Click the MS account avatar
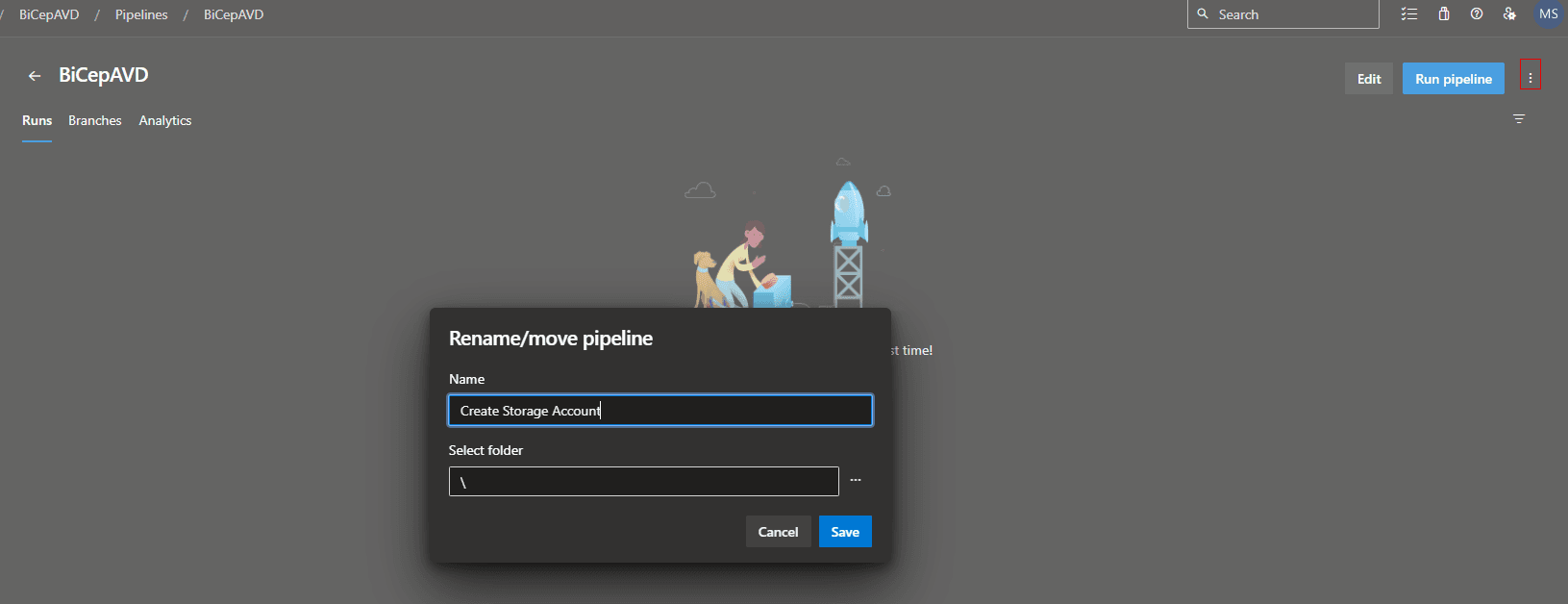This screenshot has width=1568, height=604. point(1548,14)
